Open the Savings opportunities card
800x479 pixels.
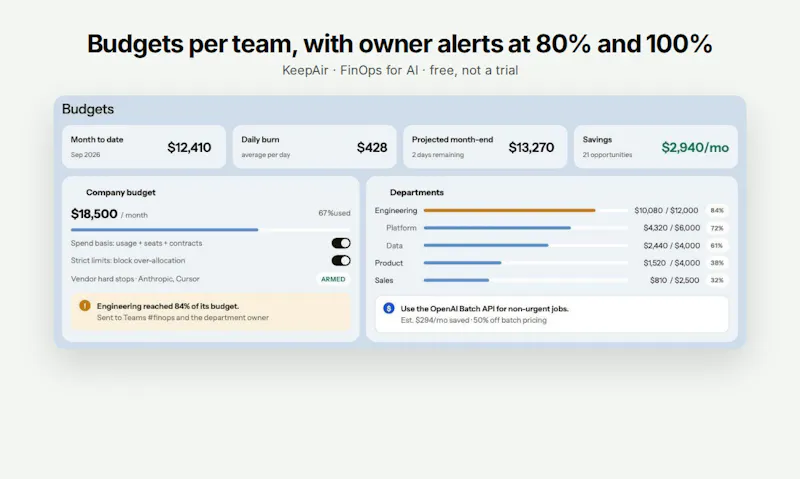(x=656, y=147)
